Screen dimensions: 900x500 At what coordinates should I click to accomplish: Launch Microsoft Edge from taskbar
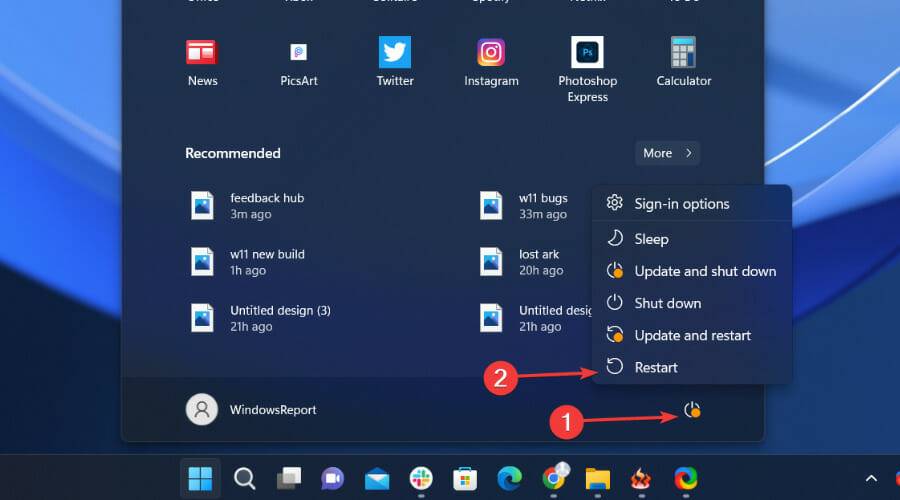pos(509,478)
